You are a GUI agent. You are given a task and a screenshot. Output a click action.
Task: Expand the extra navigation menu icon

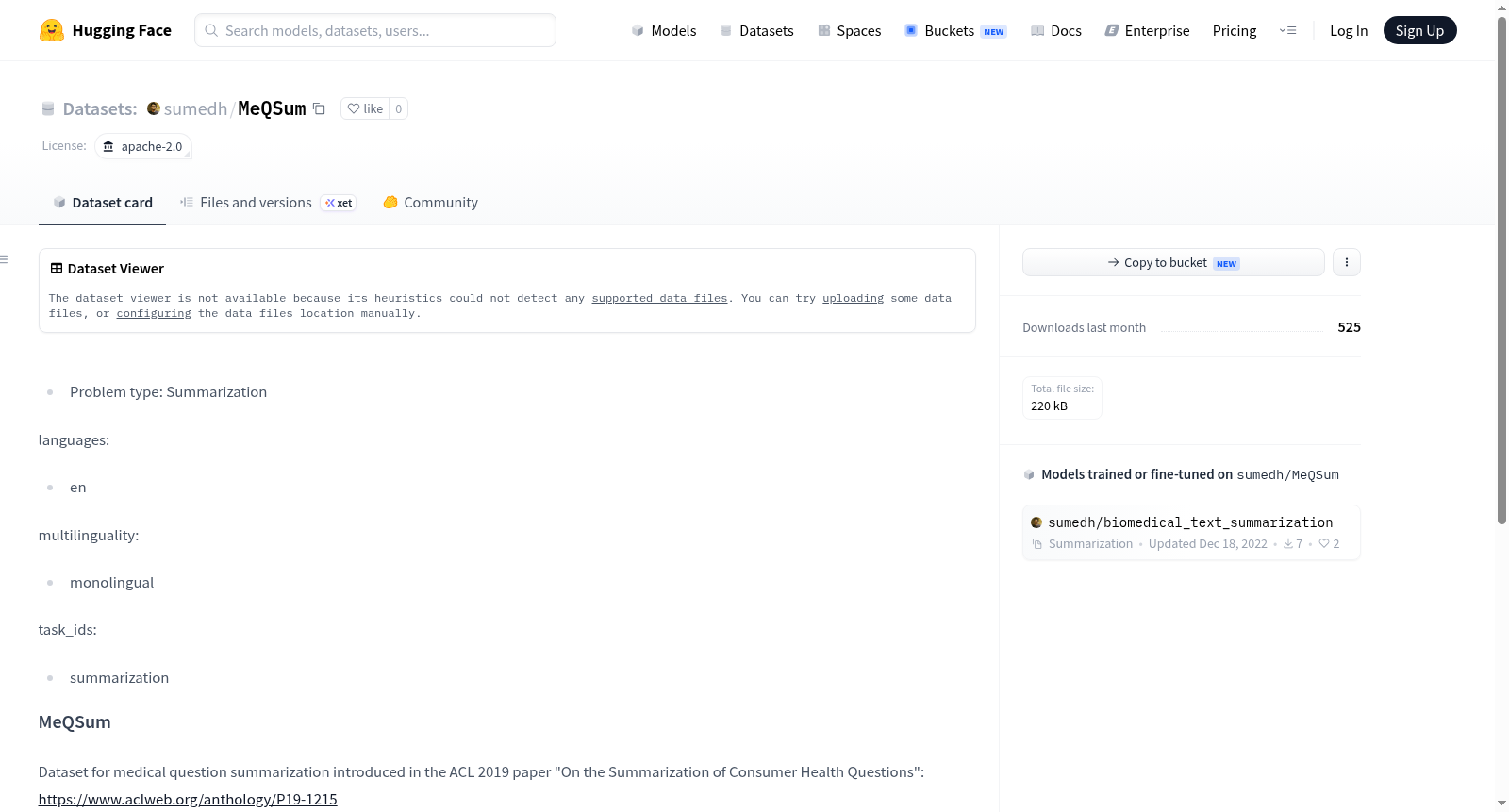point(1287,30)
